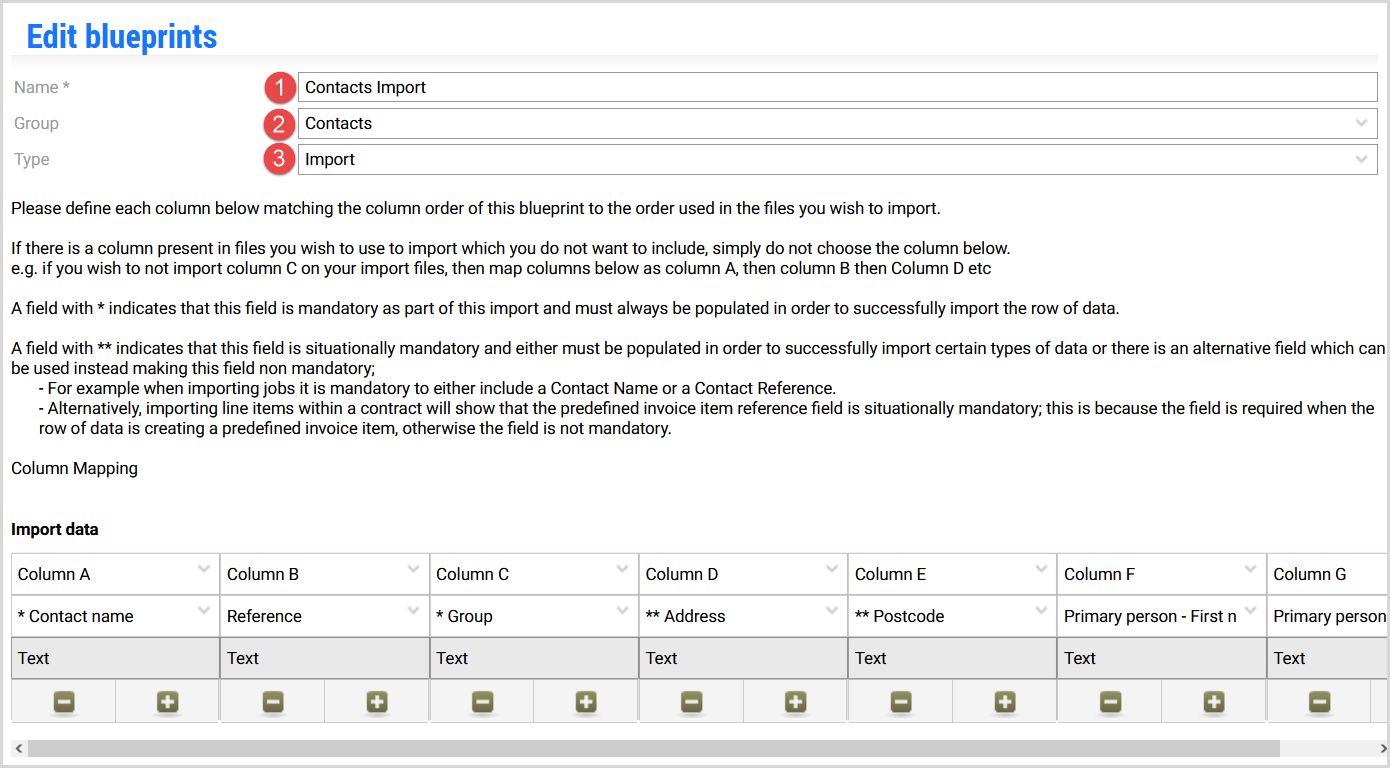
Task: Click the plus icon under Column B
Action: pos(377,702)
